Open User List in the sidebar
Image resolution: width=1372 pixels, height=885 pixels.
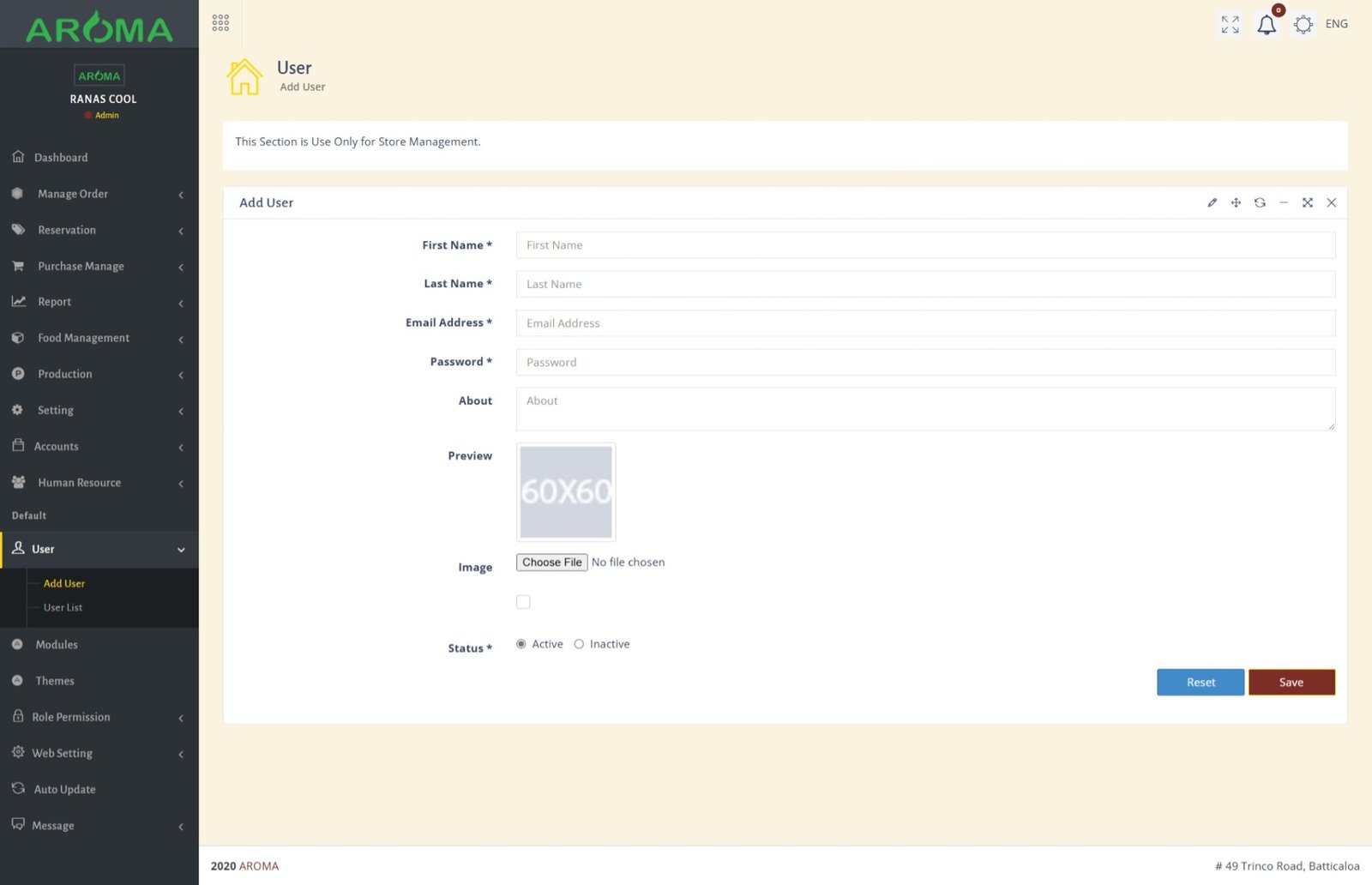(x=63, y=608)
